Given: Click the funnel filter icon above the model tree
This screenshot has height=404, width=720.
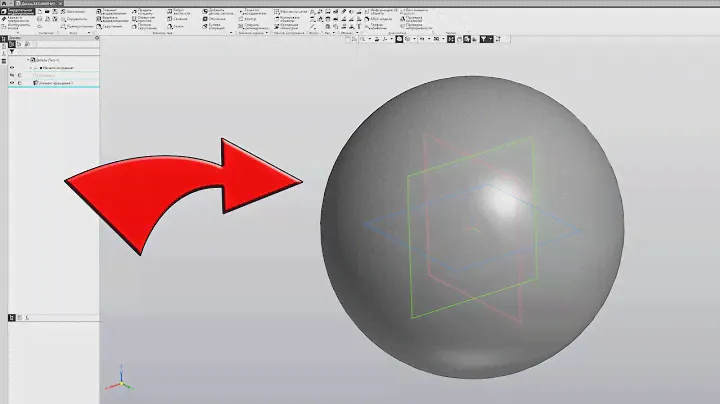Looking at the screenshot, I should tap(13, 50).
